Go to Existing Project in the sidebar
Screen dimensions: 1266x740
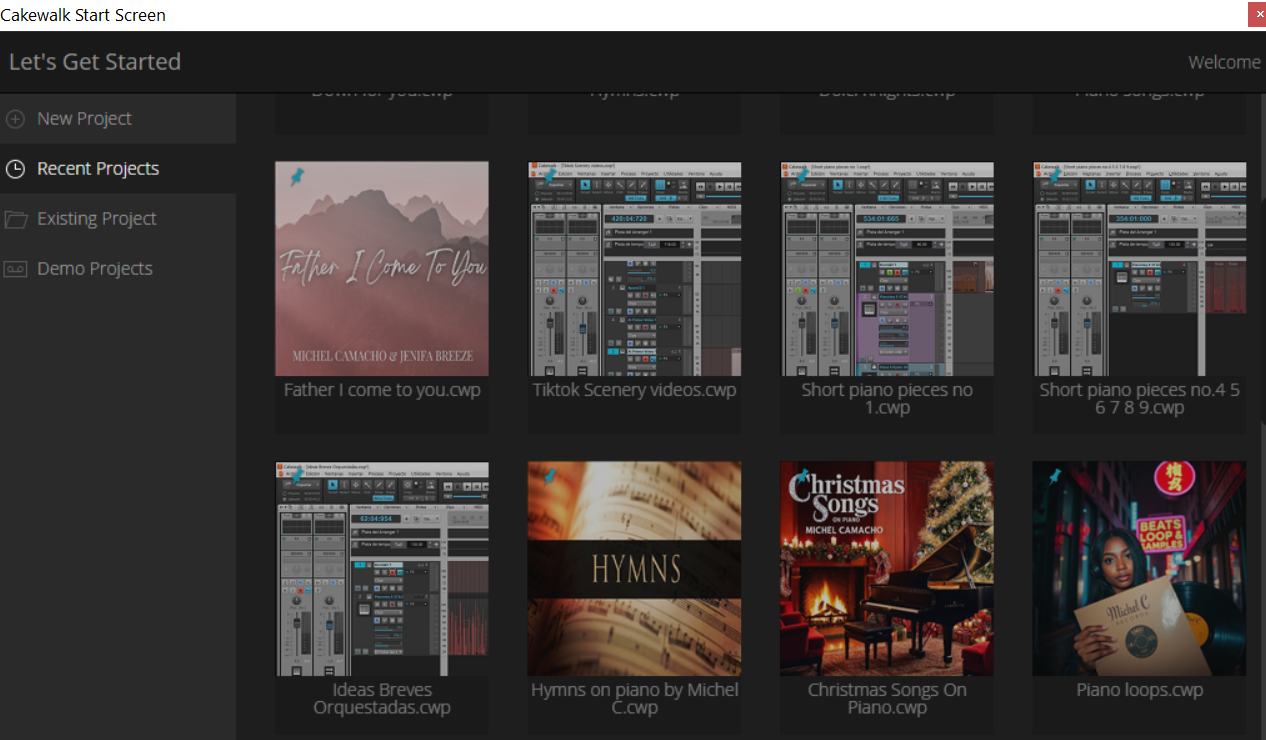[96, 219]
